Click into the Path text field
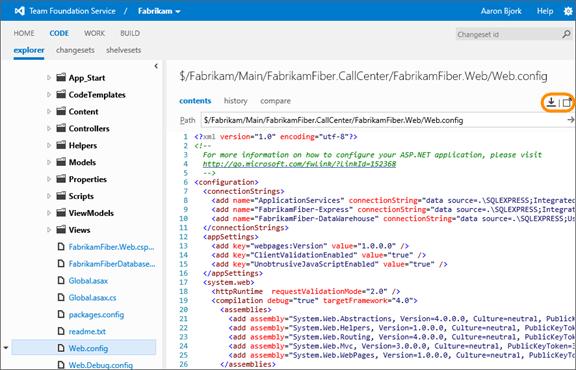The width and height of the screenshot is (576, 370). tap(384, 120)
